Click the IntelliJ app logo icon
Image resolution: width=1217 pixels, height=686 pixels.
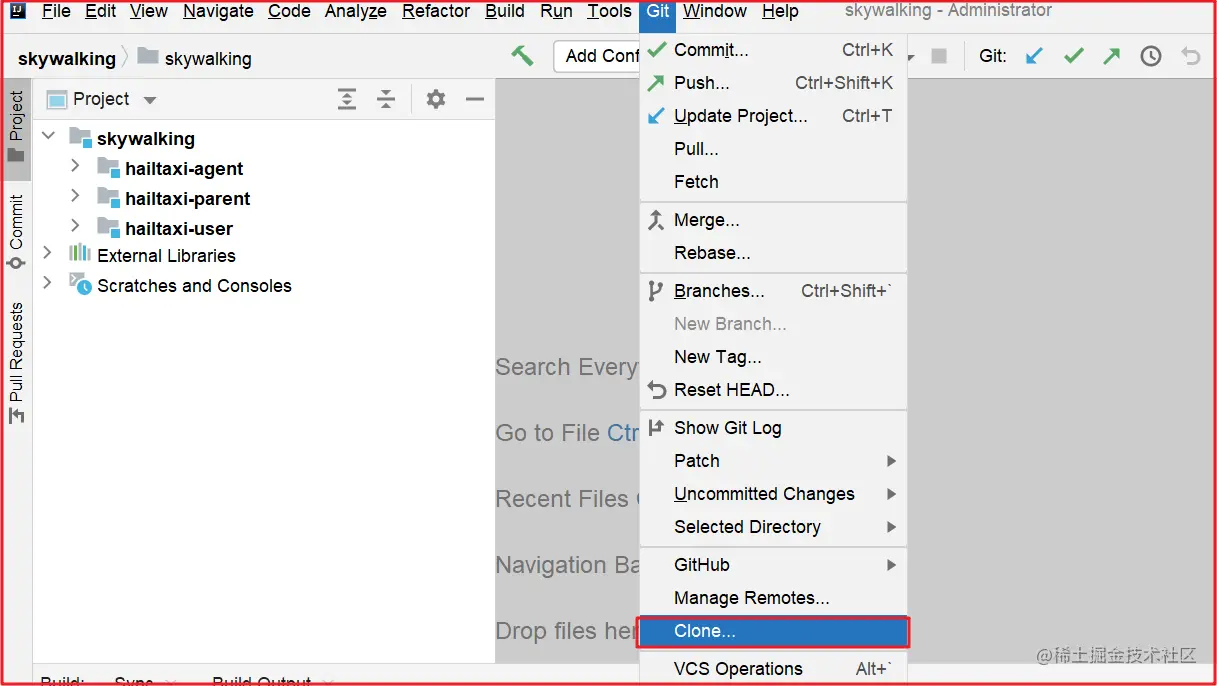17,12
